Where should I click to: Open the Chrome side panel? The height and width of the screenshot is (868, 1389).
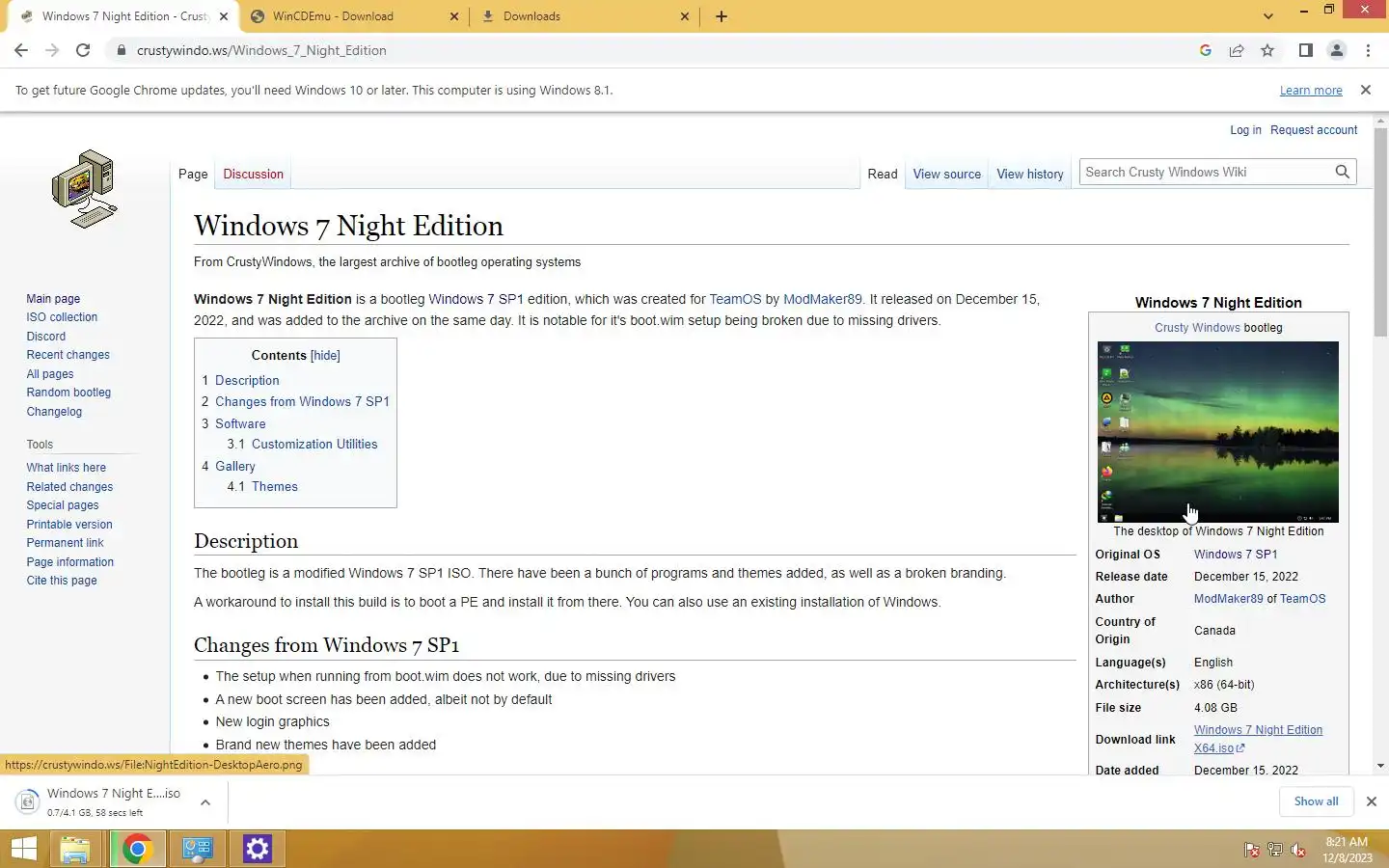(1305, 50)
